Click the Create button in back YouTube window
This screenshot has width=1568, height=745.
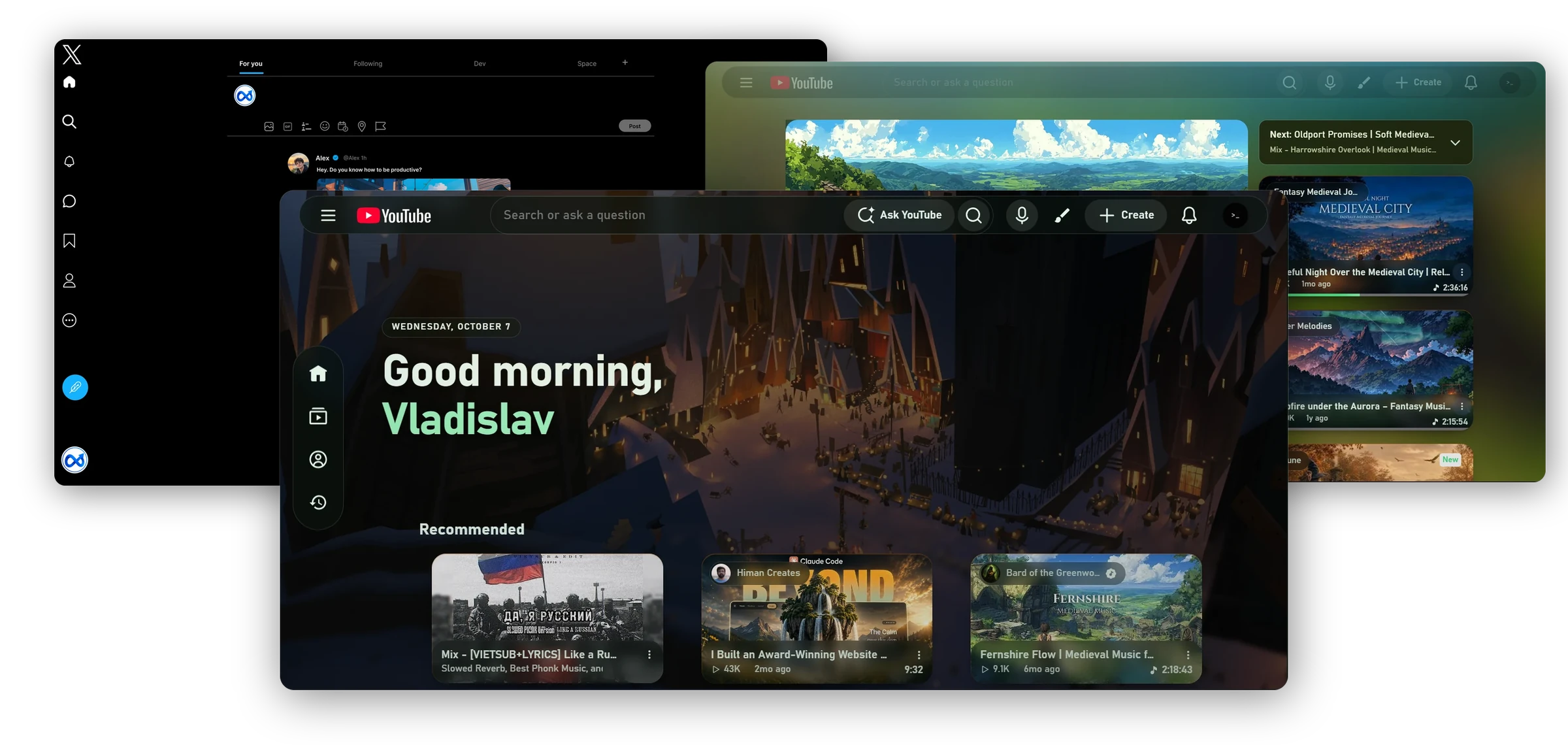pos(1418,82)
